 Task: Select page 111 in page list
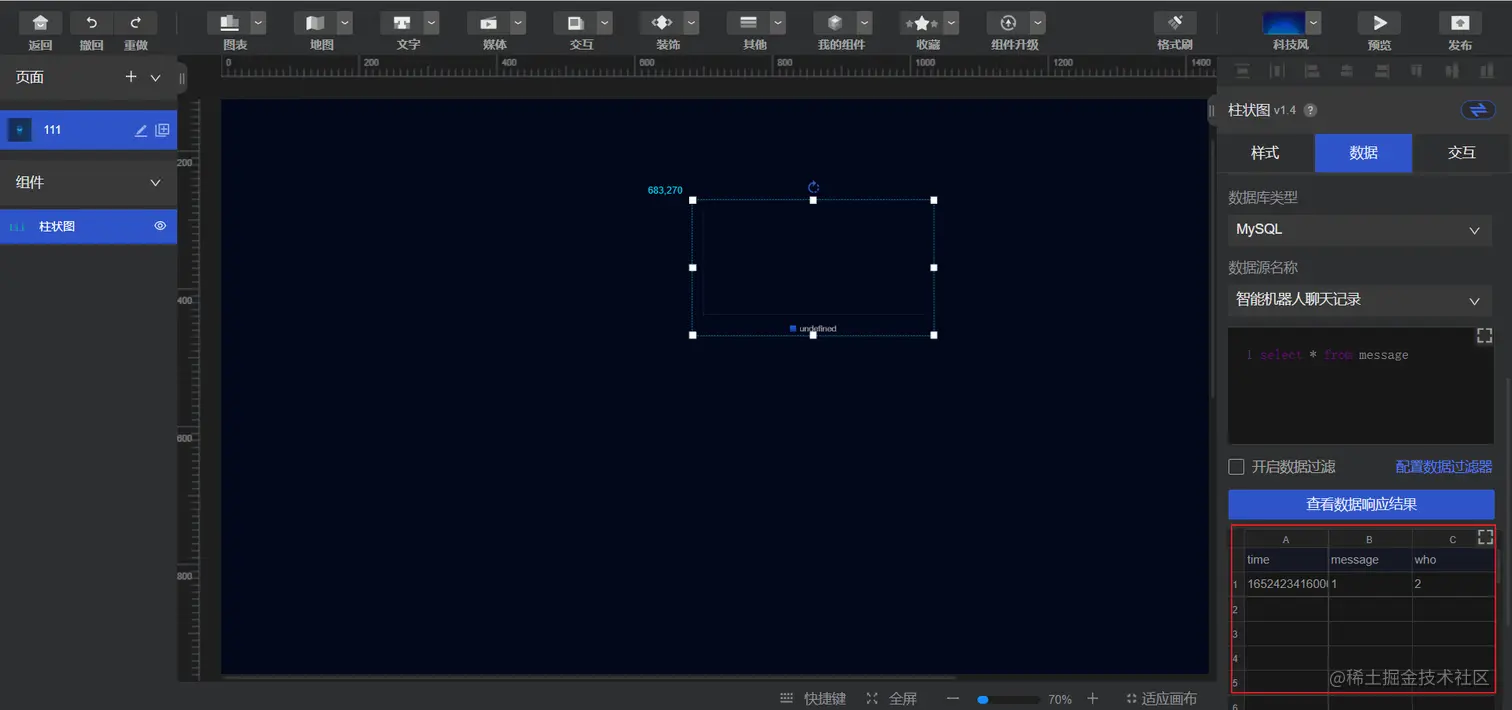(x=88, y=130)
